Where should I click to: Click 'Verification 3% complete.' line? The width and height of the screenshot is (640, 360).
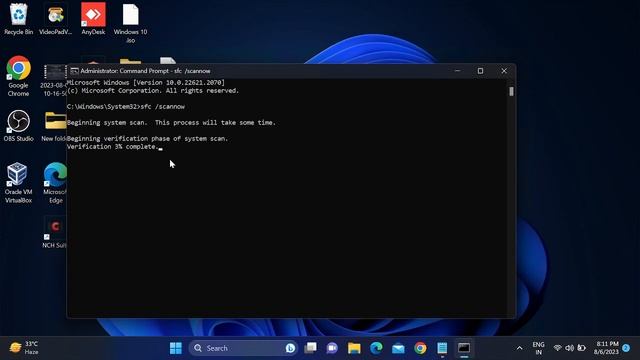(x=112, y=147)
